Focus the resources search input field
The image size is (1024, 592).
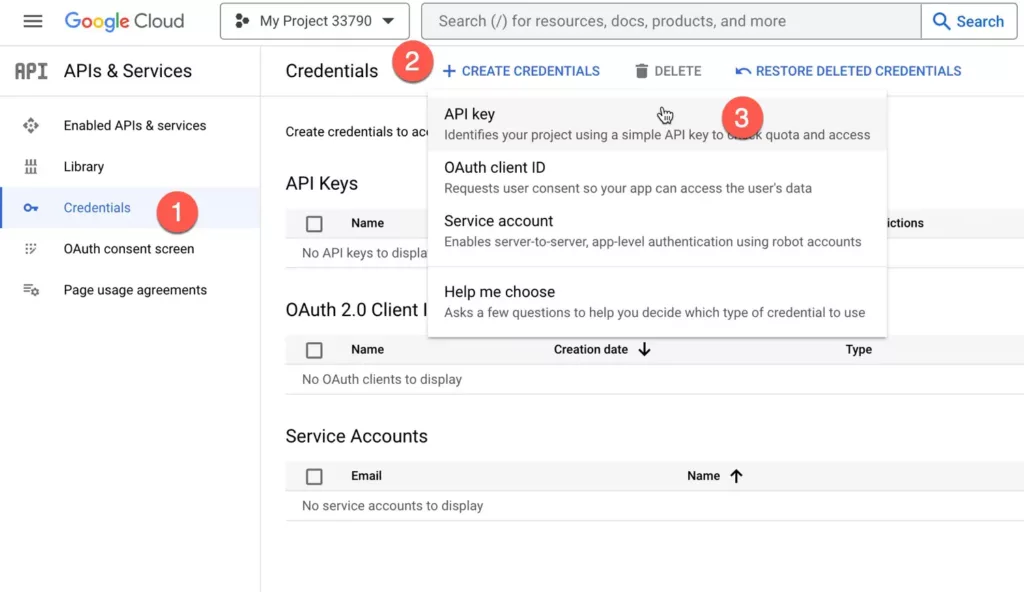(x=670, y=21)
